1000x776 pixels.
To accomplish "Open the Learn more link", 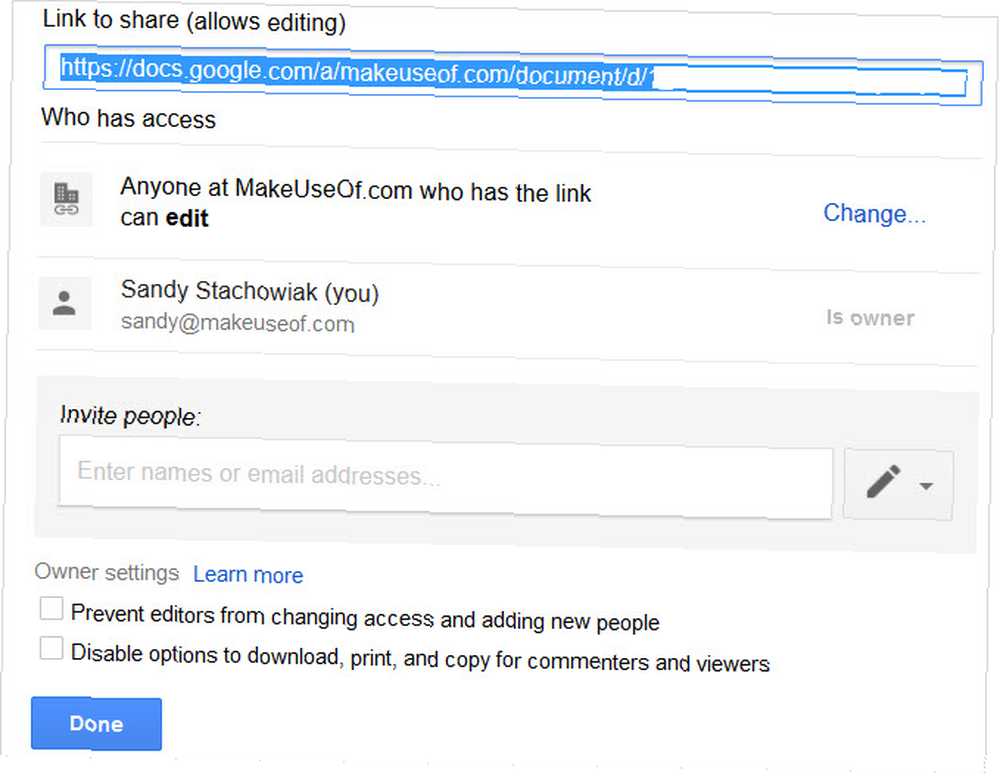I will (x=248, y=575).
